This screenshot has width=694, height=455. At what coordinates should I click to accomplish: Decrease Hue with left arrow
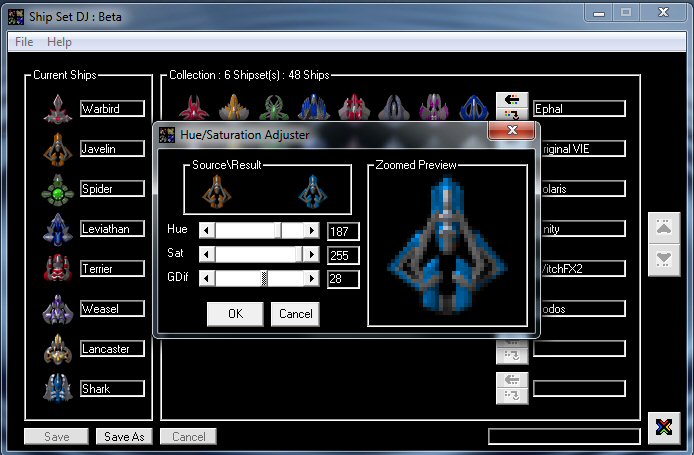tap(207, 231)
